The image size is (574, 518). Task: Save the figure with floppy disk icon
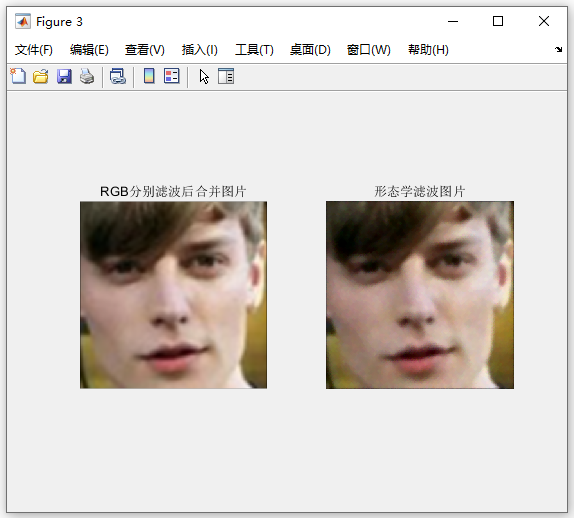pyautogui.click(x=64, y=77)
